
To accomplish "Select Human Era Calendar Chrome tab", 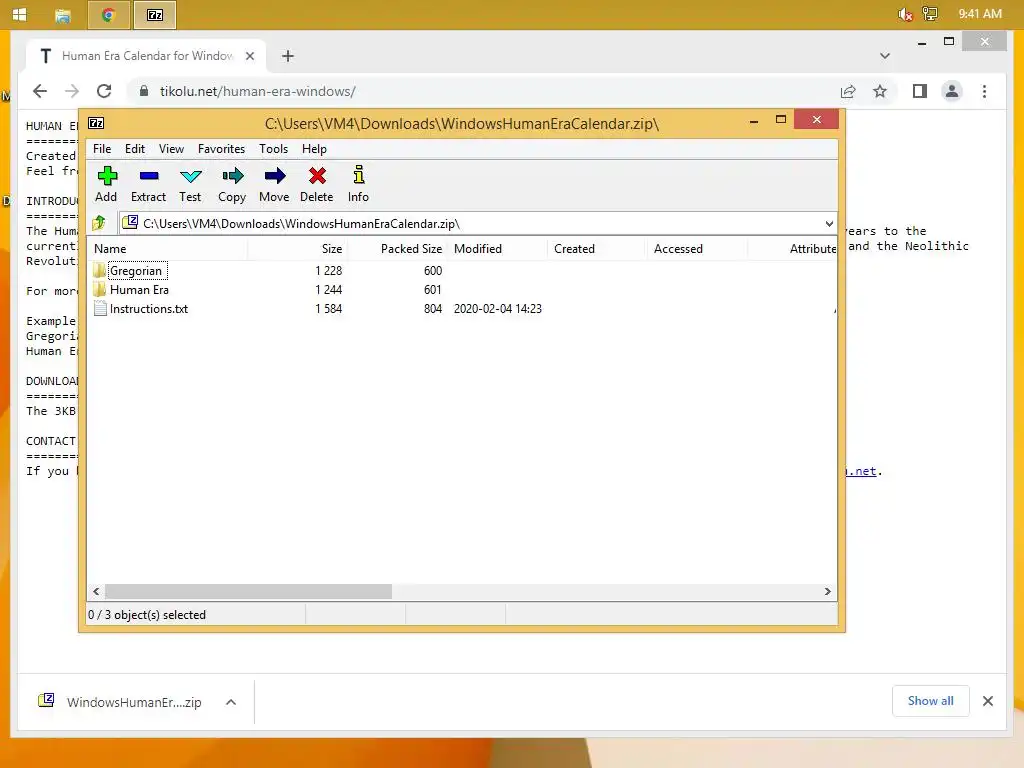I will click(x=147, y=56).
